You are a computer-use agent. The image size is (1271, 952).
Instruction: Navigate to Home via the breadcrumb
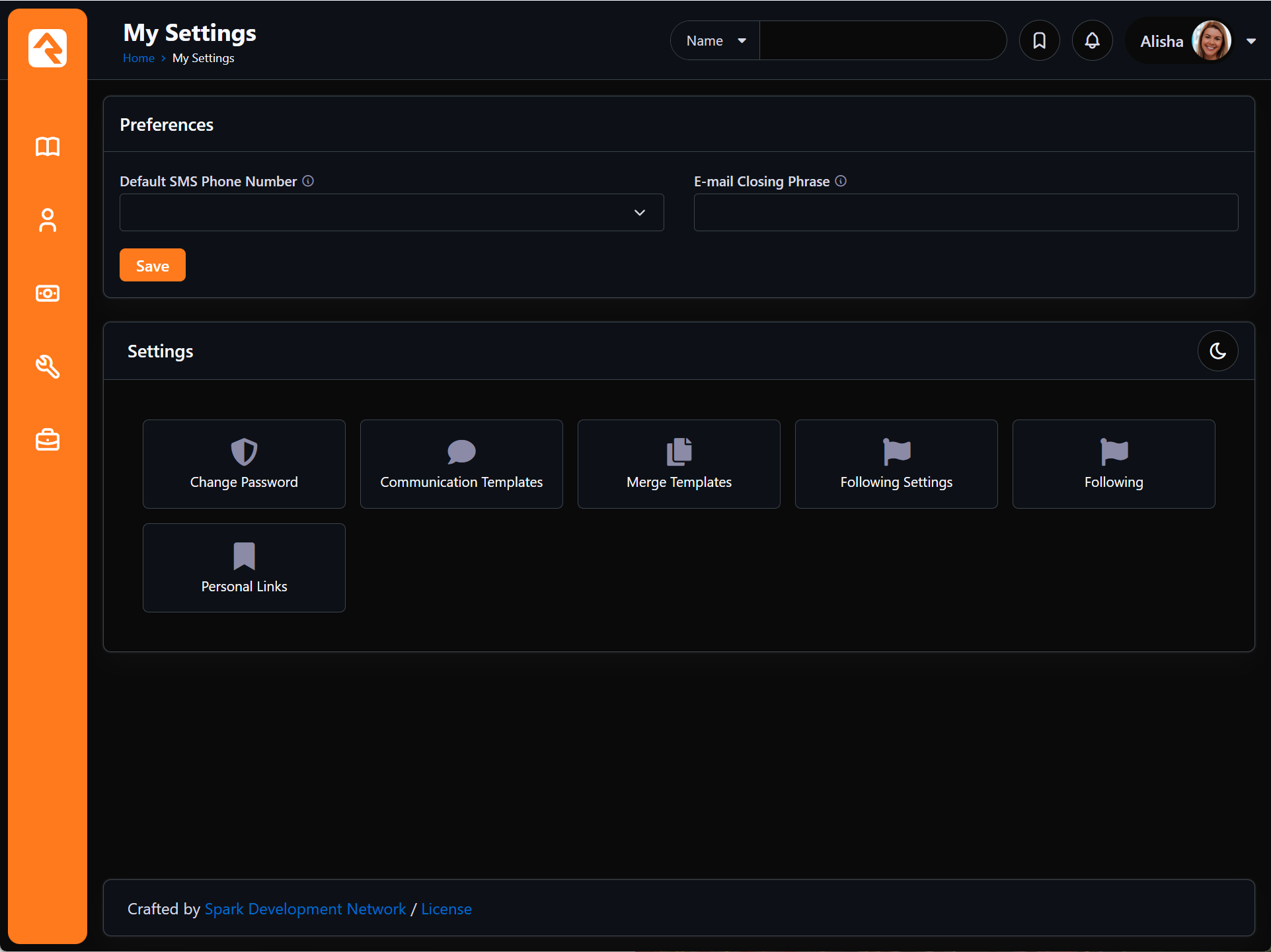pyautogui.click(x=138, y=58)
